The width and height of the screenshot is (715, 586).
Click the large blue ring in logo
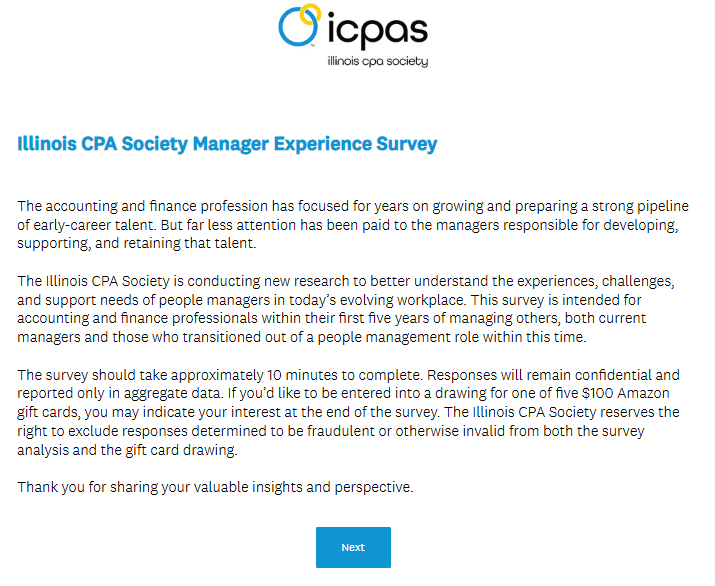point(297,27)
